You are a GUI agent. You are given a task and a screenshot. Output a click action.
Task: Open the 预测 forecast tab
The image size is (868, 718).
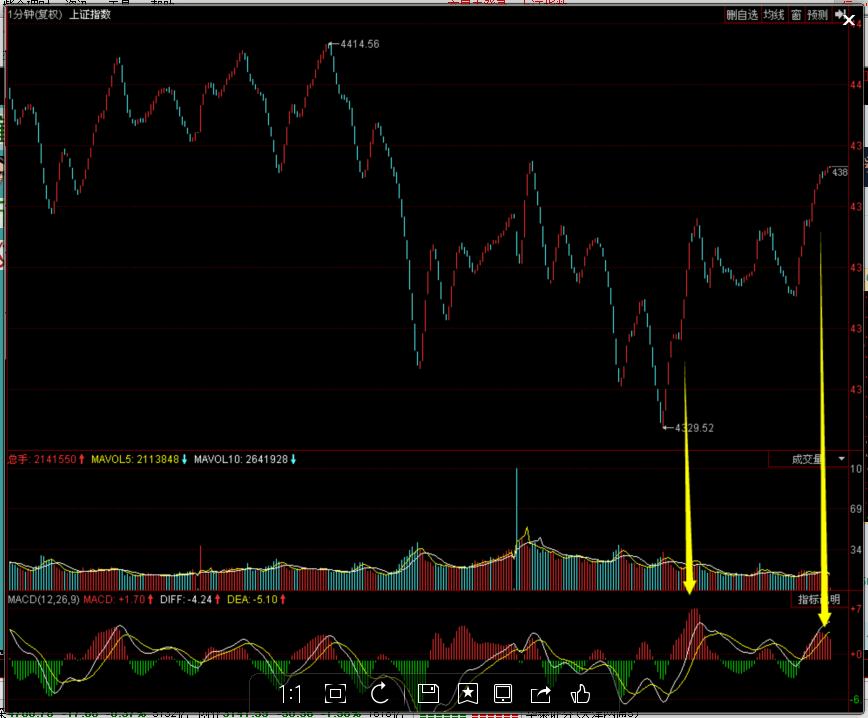click(x=817, y=15)
